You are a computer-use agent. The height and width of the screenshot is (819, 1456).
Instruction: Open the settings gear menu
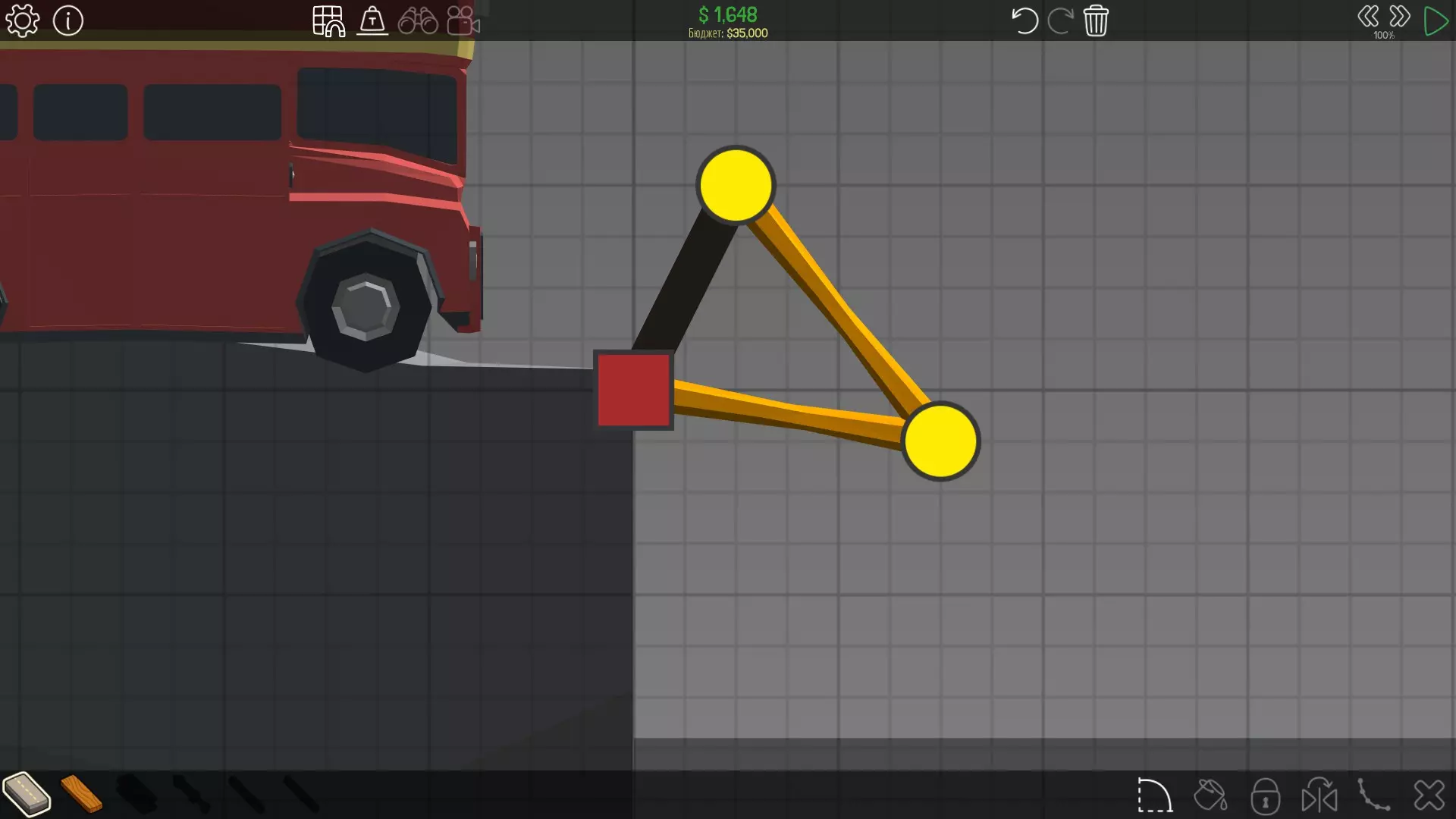coord(22,20)
